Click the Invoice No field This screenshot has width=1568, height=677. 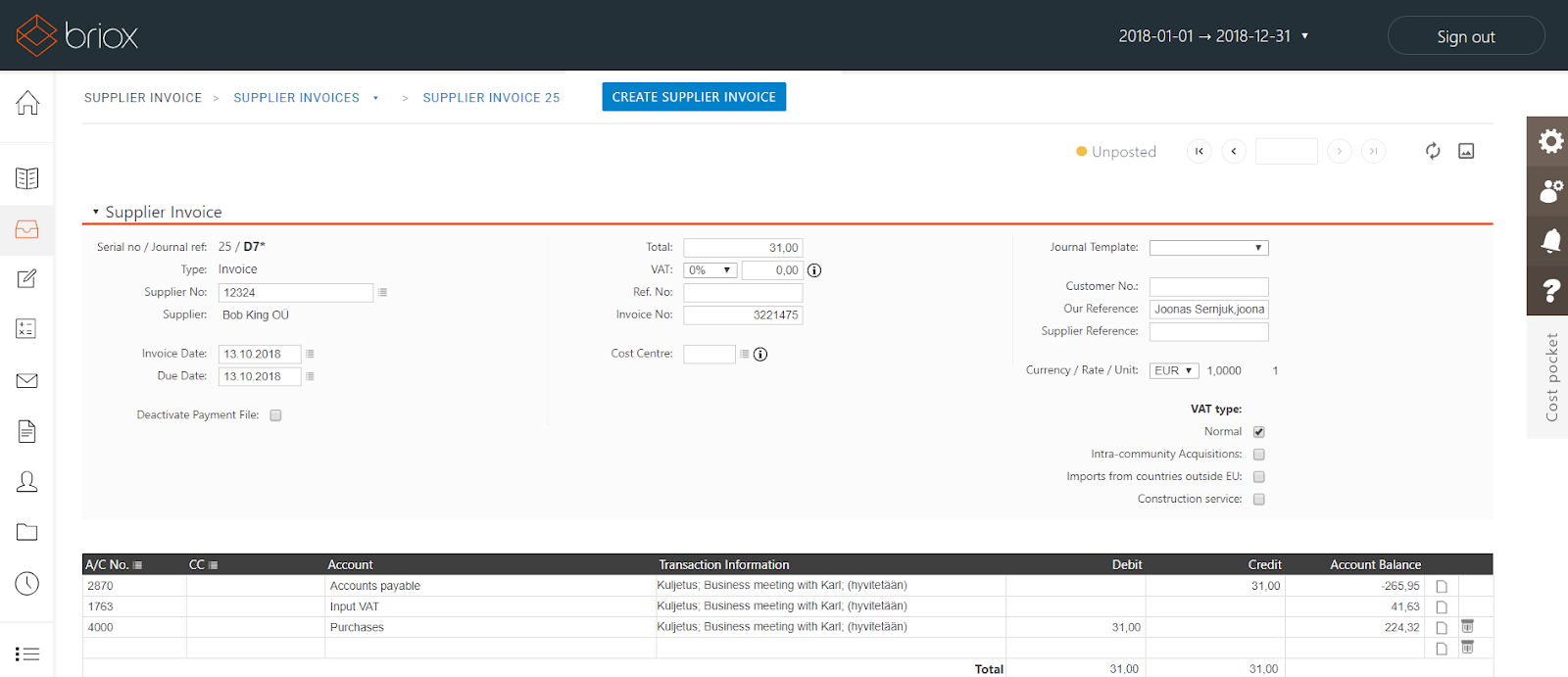(743, 315)
